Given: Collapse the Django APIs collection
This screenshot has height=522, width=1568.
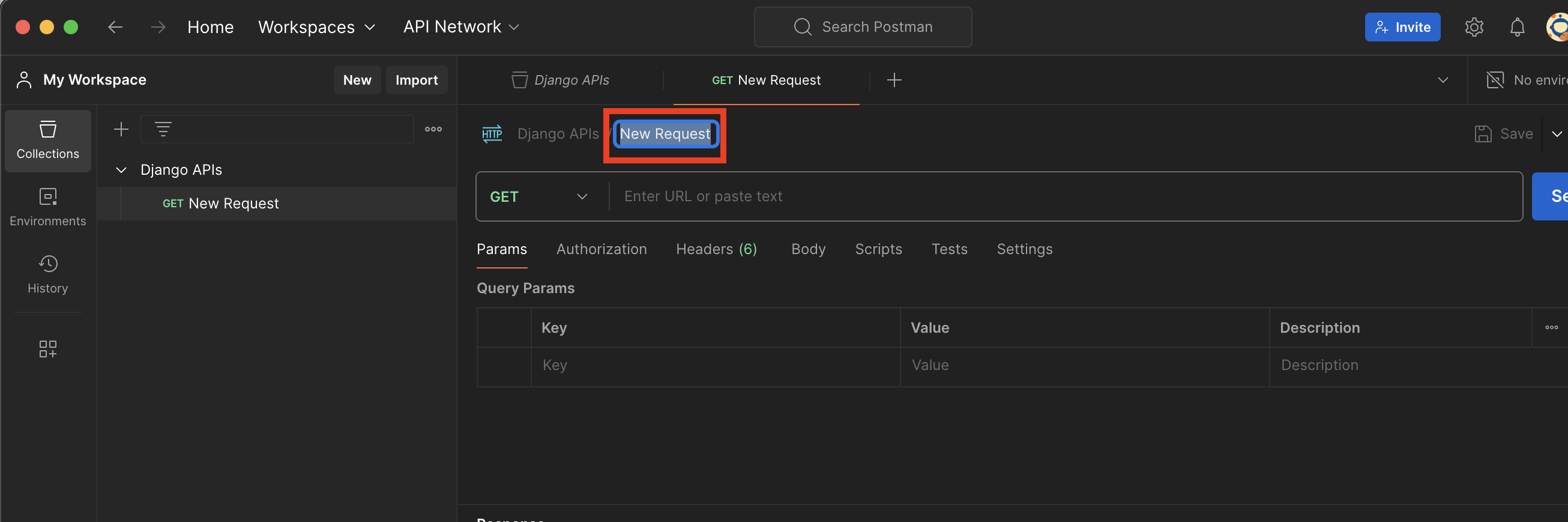Looking at the screenshot, I should click(x=121, y=170).
